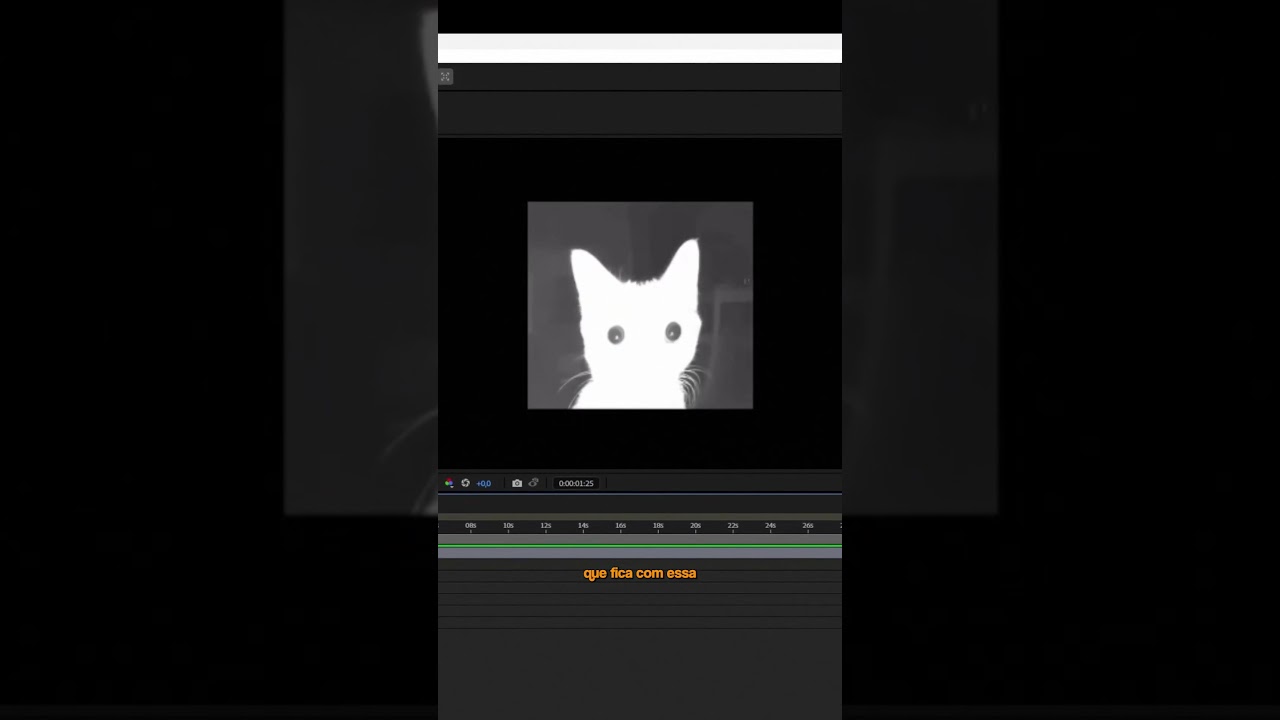1280x720 pixels.
Task: Click the 18s mark on time ruler
Action: [658, 525]
